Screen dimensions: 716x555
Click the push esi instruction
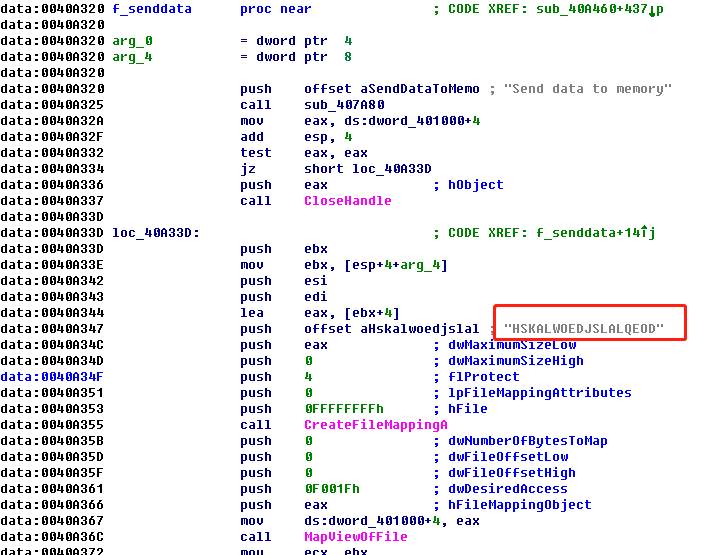284,281
